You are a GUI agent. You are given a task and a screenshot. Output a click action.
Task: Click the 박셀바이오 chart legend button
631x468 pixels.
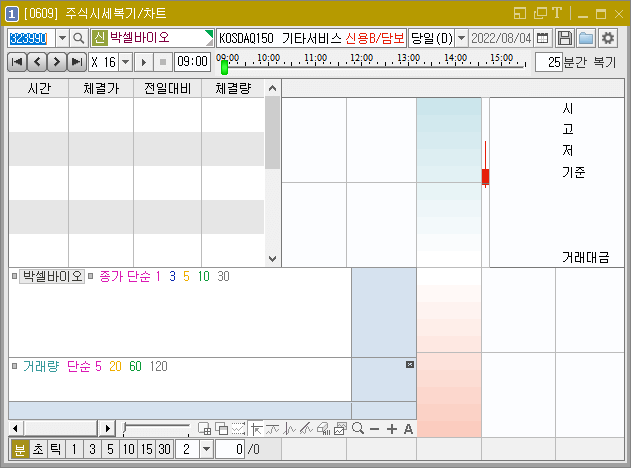pos(52,276)
